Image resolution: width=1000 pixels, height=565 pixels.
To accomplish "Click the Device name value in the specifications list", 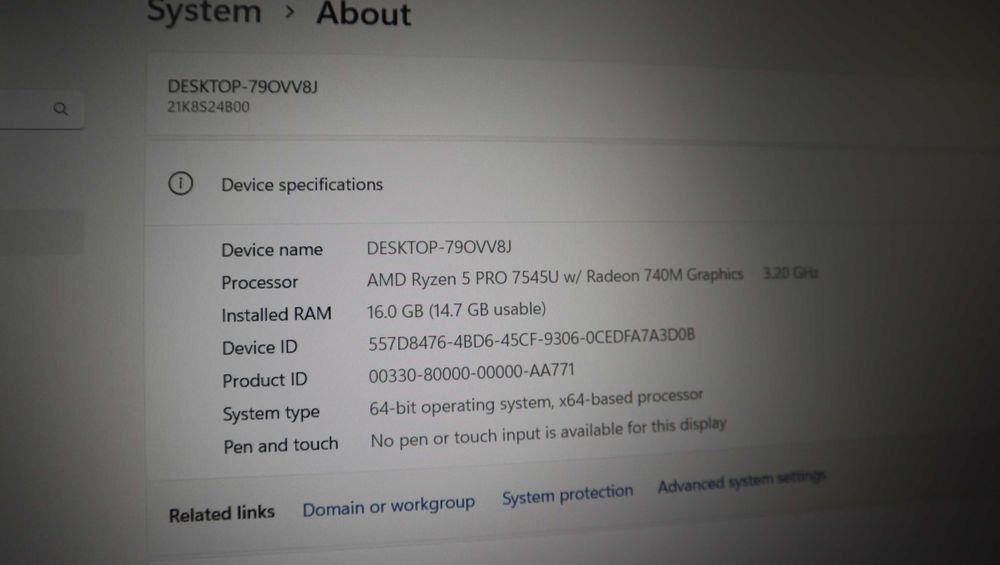I will pyautogui.click(x=439, y=247).
